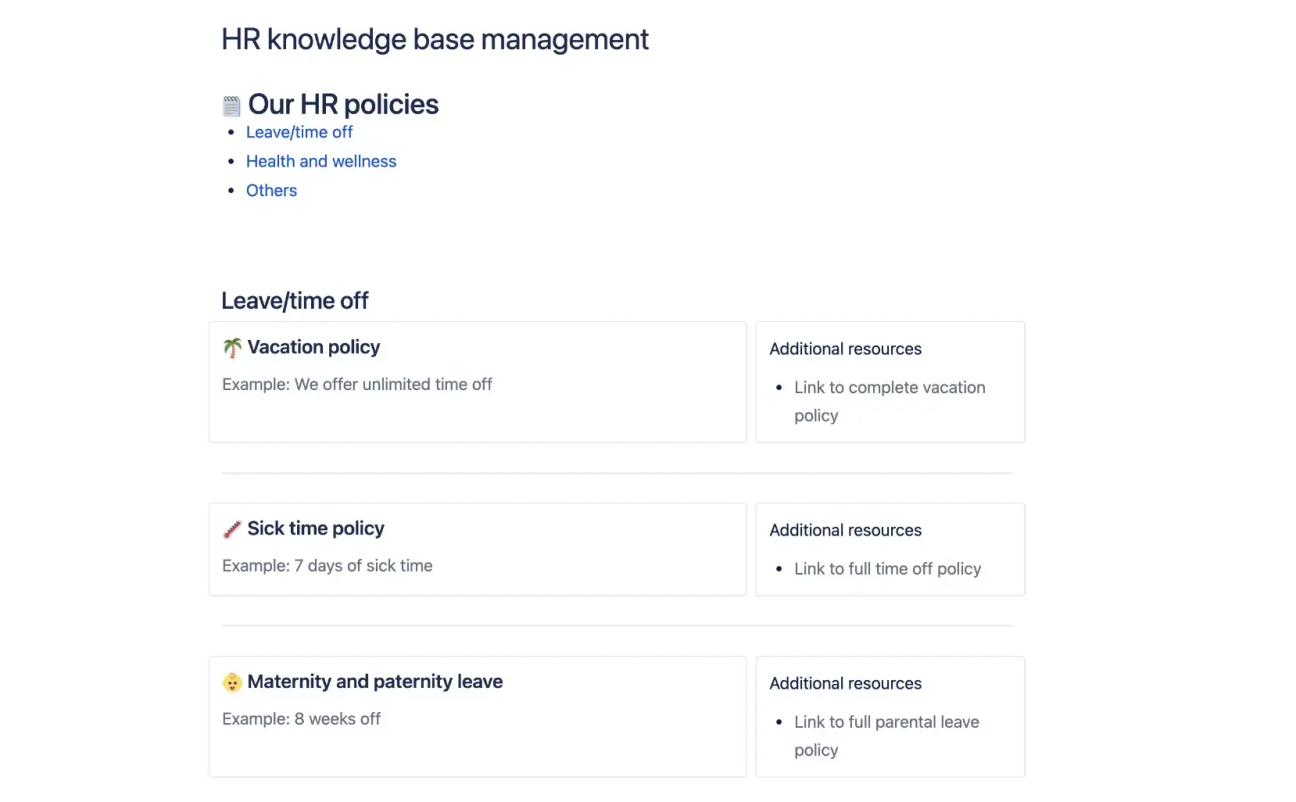Click the notepad icon beside "Our HR policies"

(231, 104)
